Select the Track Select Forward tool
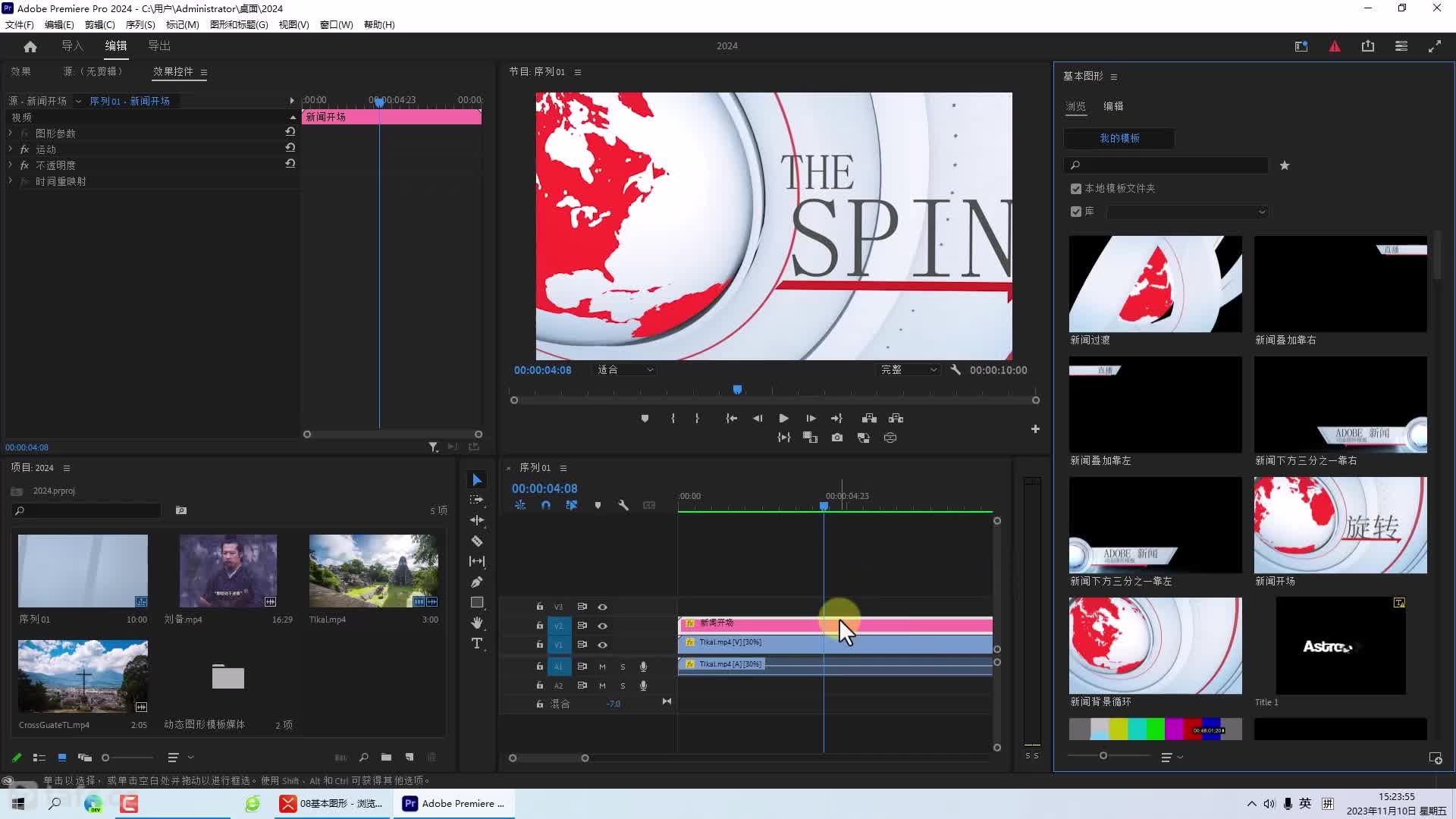The height and width of the screenshot is (819, 1456). click(477, 500)
